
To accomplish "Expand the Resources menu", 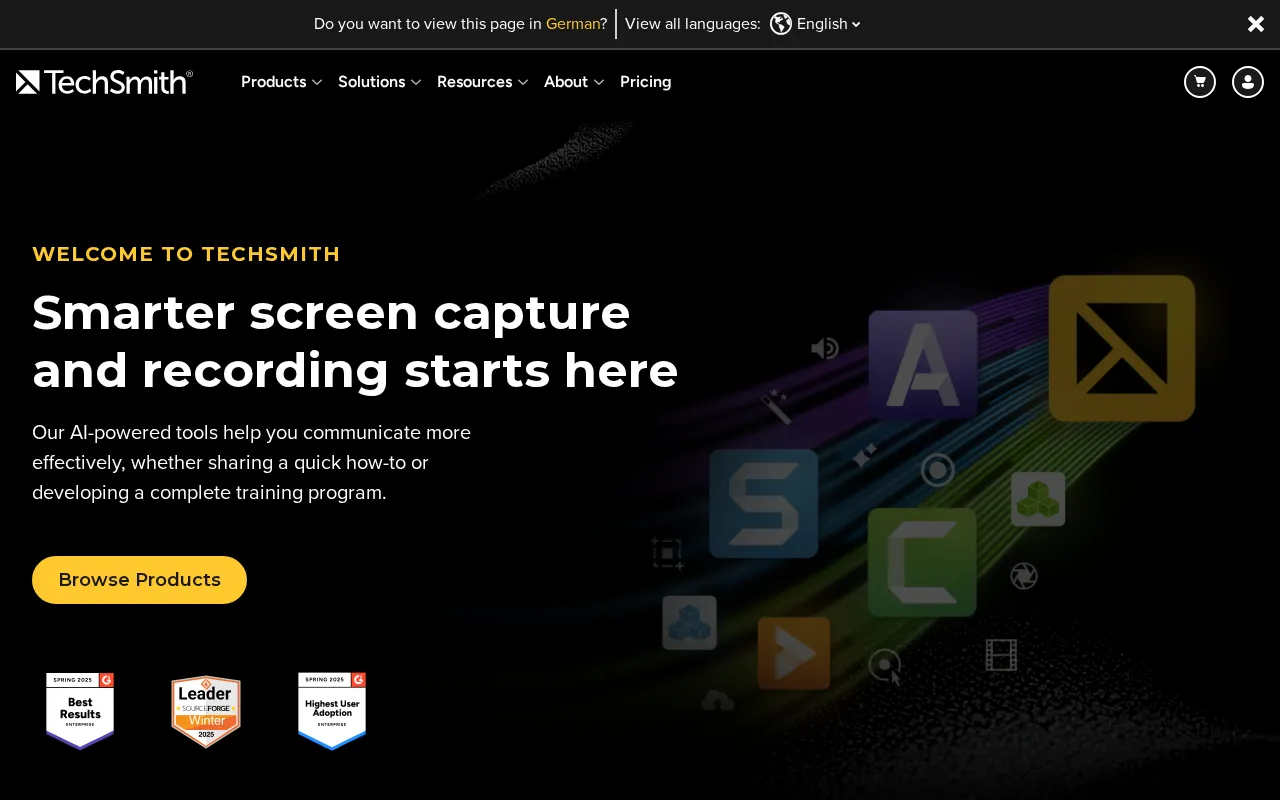I will pyautogui.click(x=482, y=82).
